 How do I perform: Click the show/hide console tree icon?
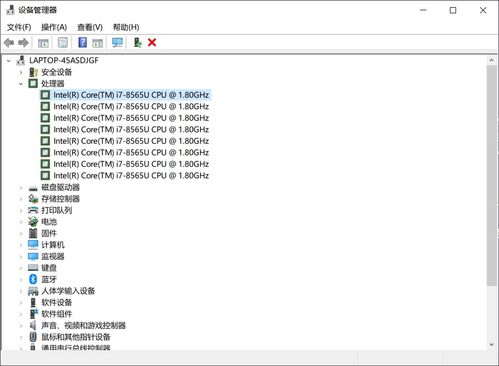(x=43, y=43)
